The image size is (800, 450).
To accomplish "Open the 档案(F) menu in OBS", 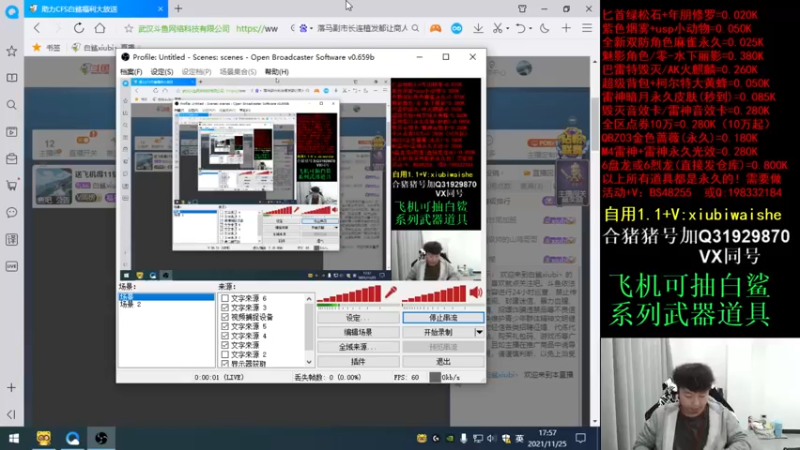I will tap(131, 72).
